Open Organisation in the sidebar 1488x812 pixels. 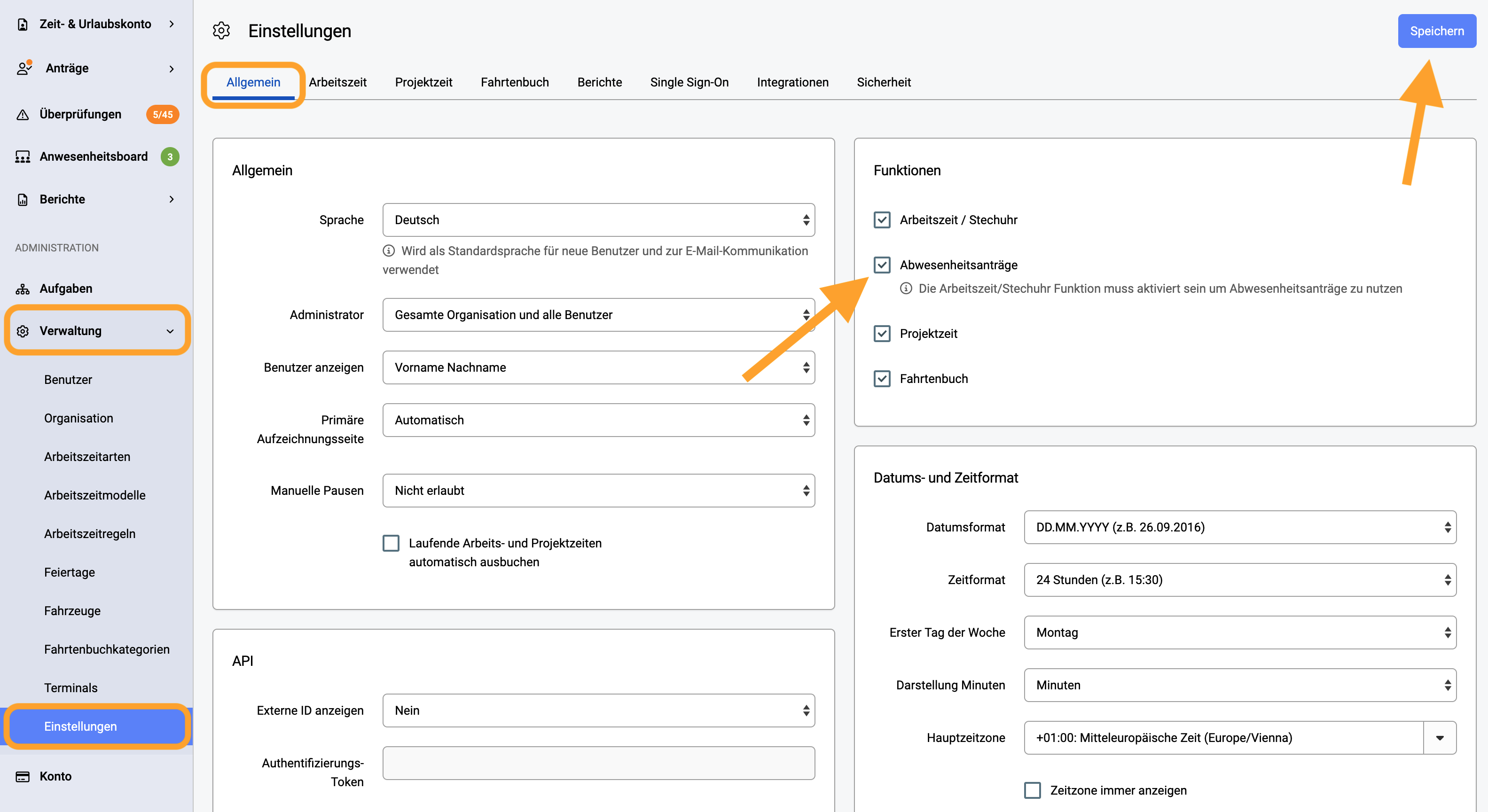[78, 418]
